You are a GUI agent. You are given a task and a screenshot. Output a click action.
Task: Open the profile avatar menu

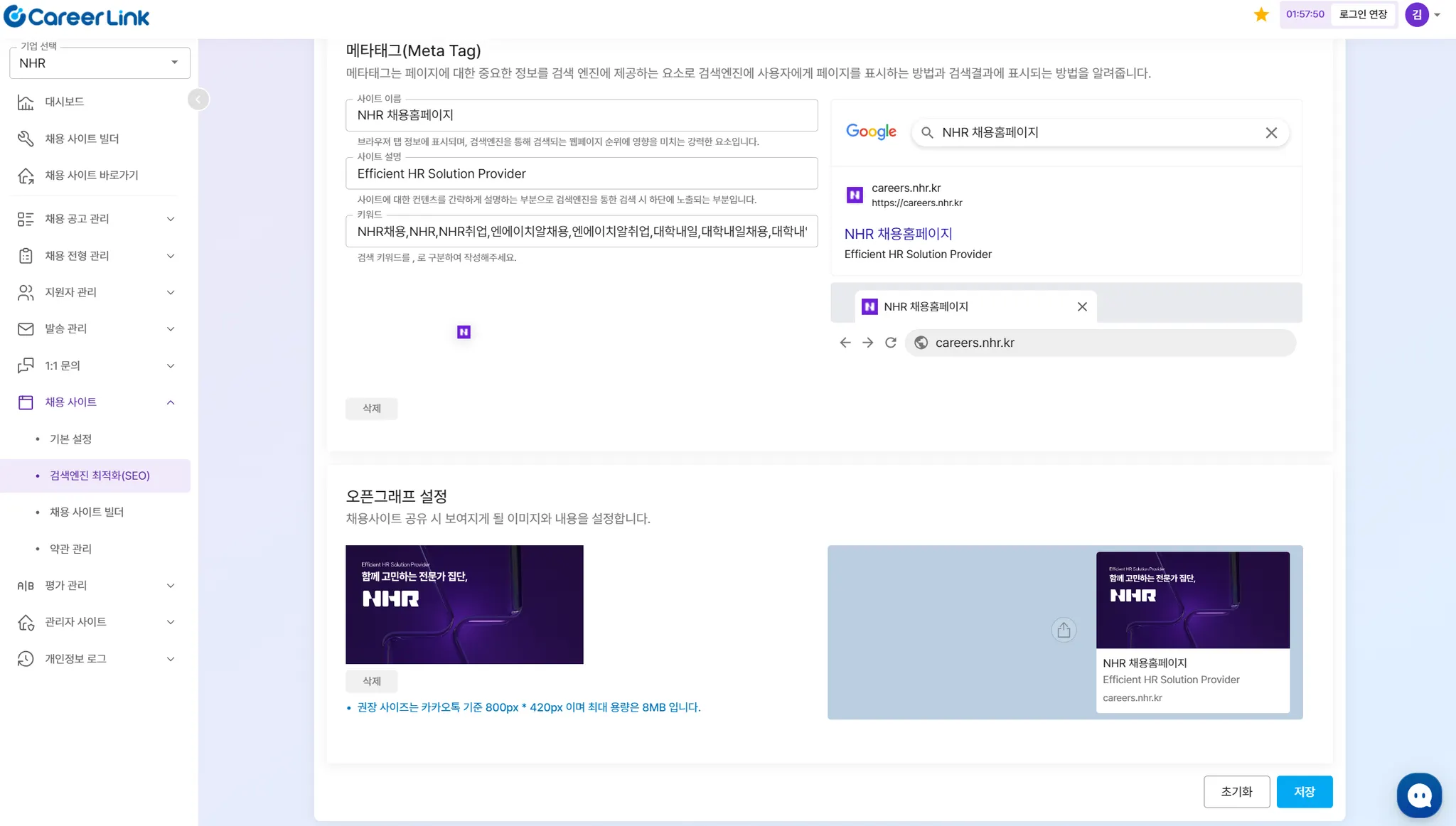click(x=1417, y=14)
